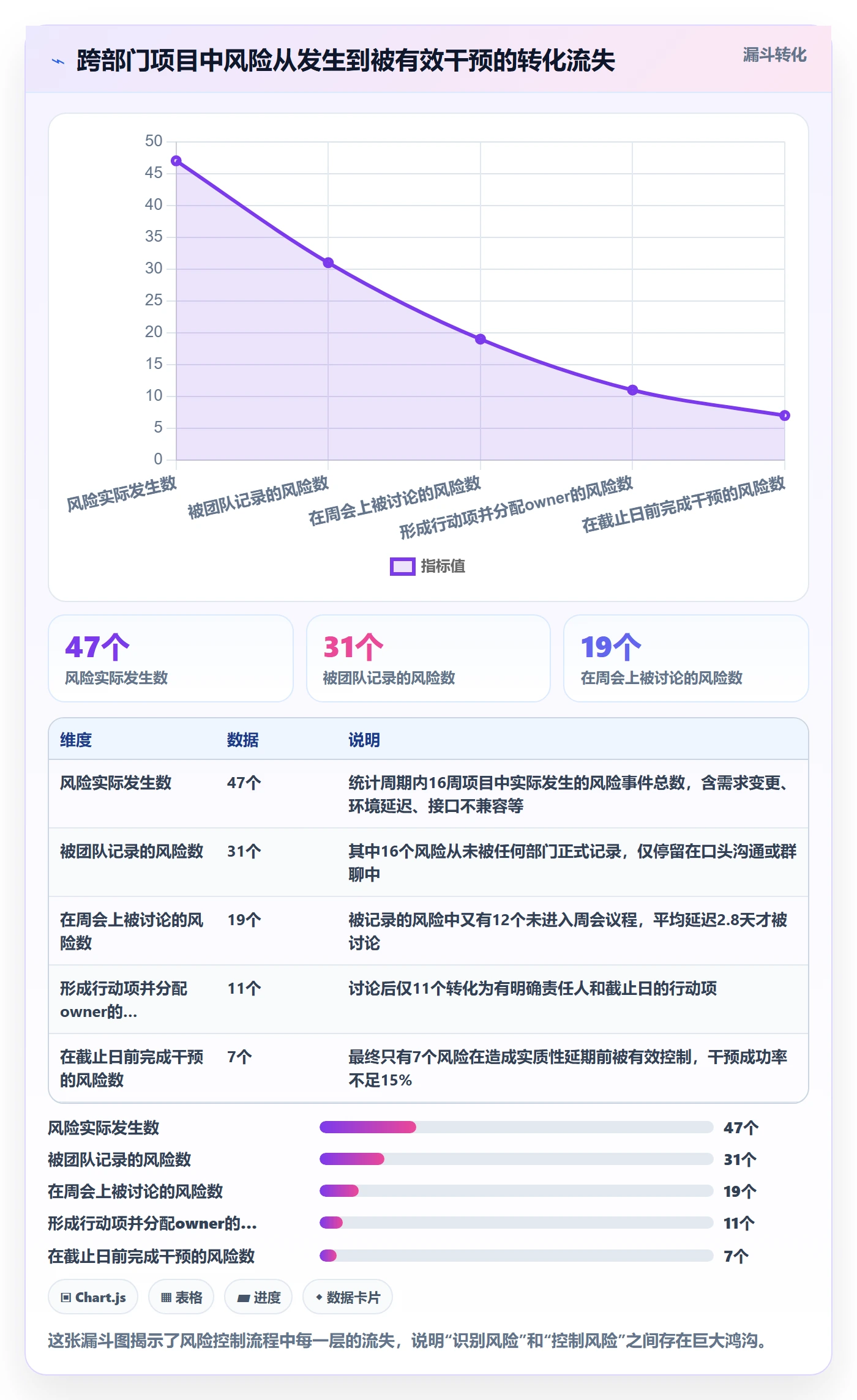Viewport: 857px width, 1400px height.
Task: Click the Chart.js tag chip
Action: pyautogui.click(x=93, y=1297)
